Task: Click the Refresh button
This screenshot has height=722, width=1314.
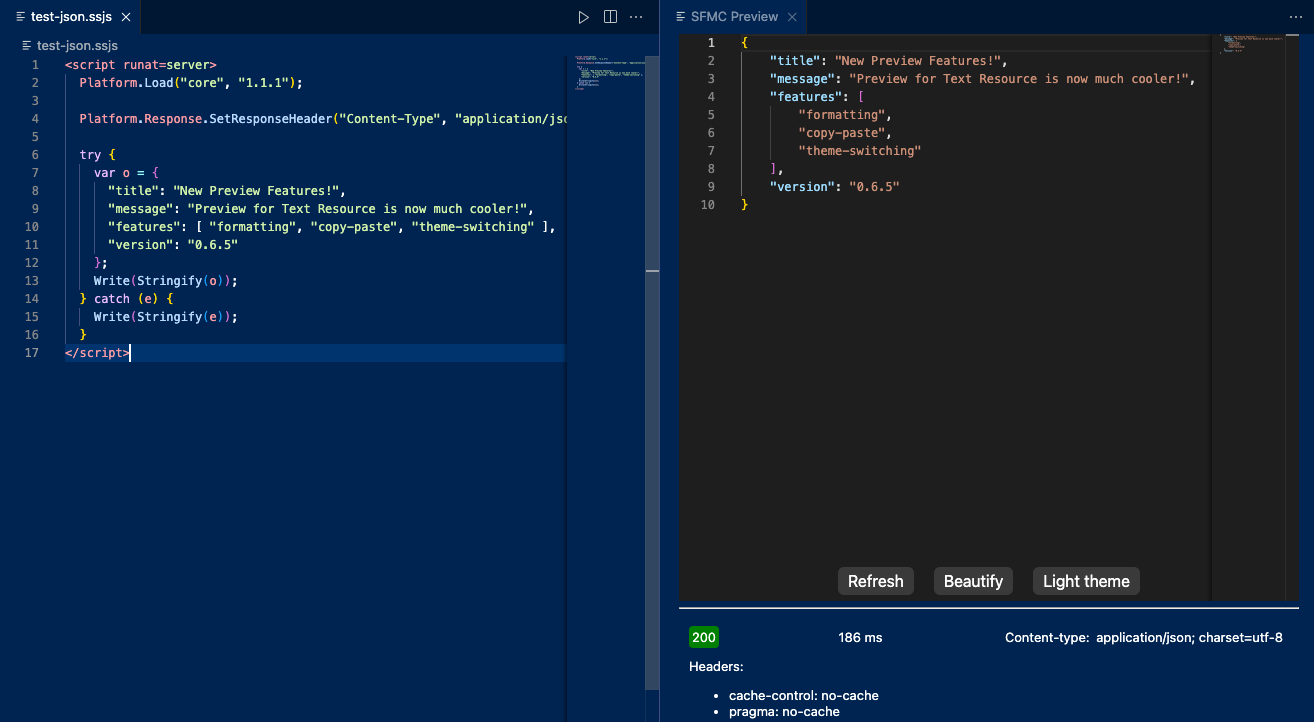Action: pyautogui.click(x=875, y=581)
